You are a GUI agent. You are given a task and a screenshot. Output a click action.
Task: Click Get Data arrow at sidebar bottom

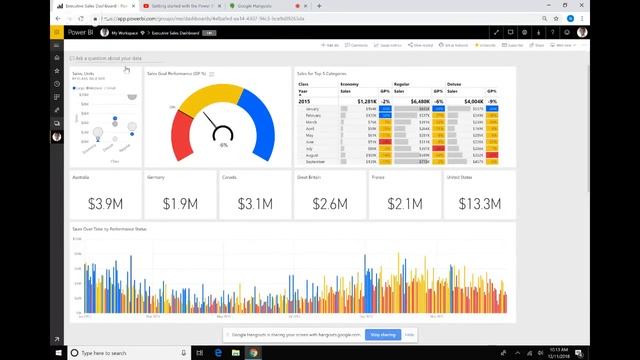pyautogui.click(x=57, y=339)
